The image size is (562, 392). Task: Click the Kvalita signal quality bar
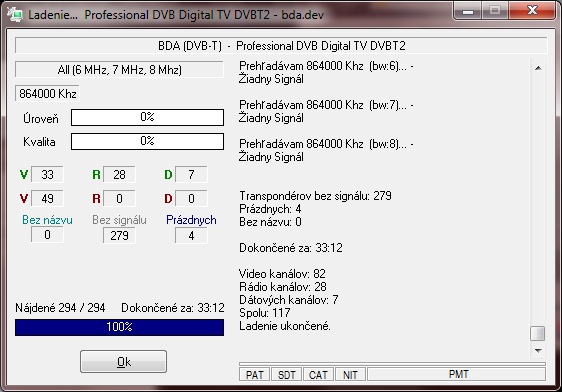click(147, 141)
